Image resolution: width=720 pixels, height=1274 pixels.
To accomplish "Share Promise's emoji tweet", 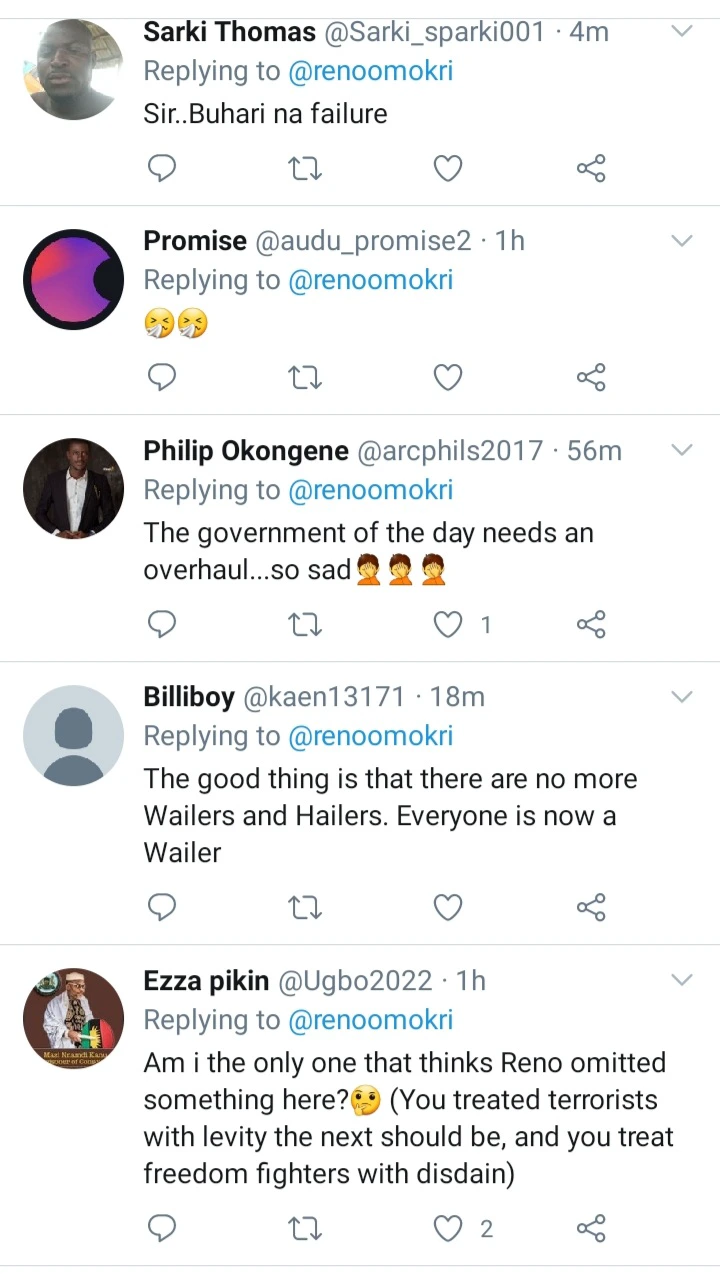I will [x=591, y=378].
